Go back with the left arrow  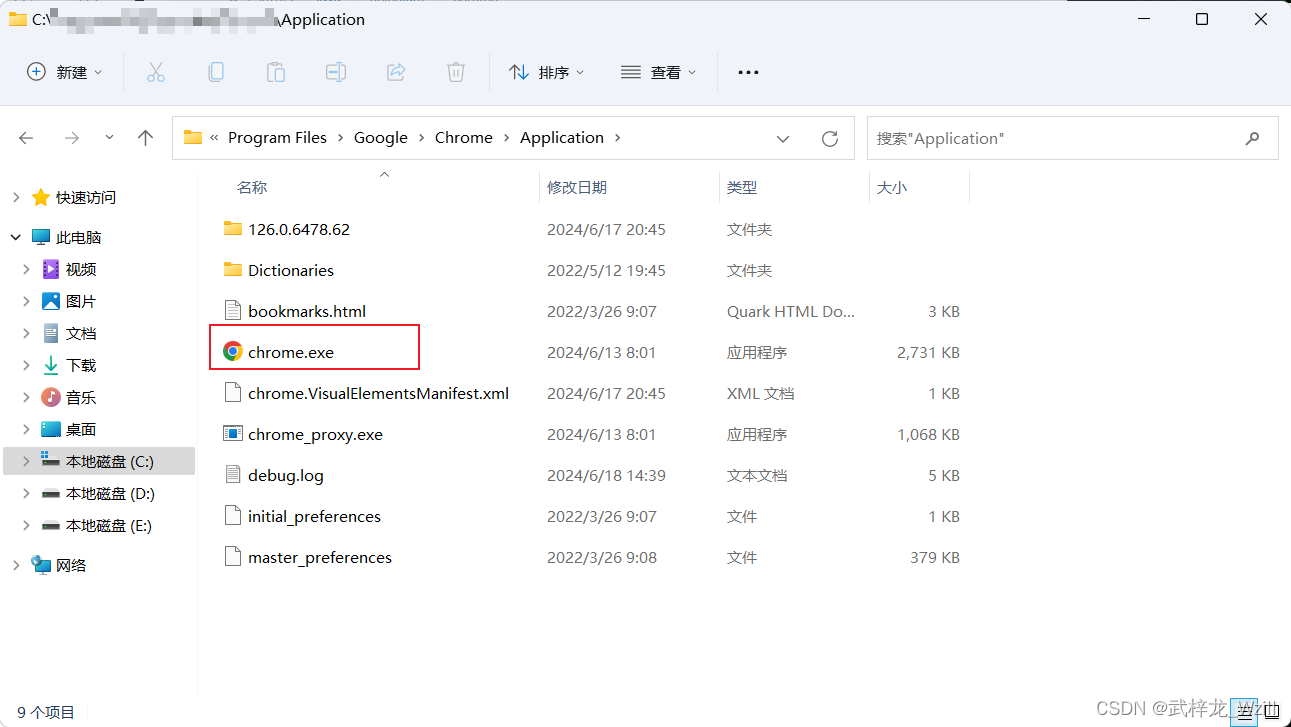(x=26, y=138)
